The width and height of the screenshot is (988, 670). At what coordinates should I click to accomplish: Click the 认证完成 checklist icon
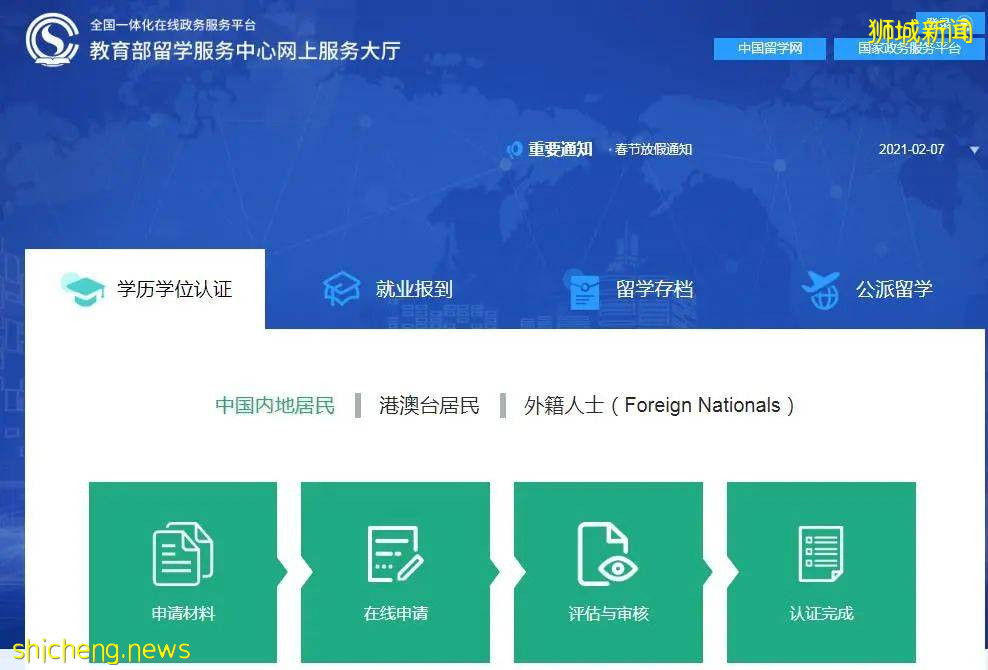[821, 552]
